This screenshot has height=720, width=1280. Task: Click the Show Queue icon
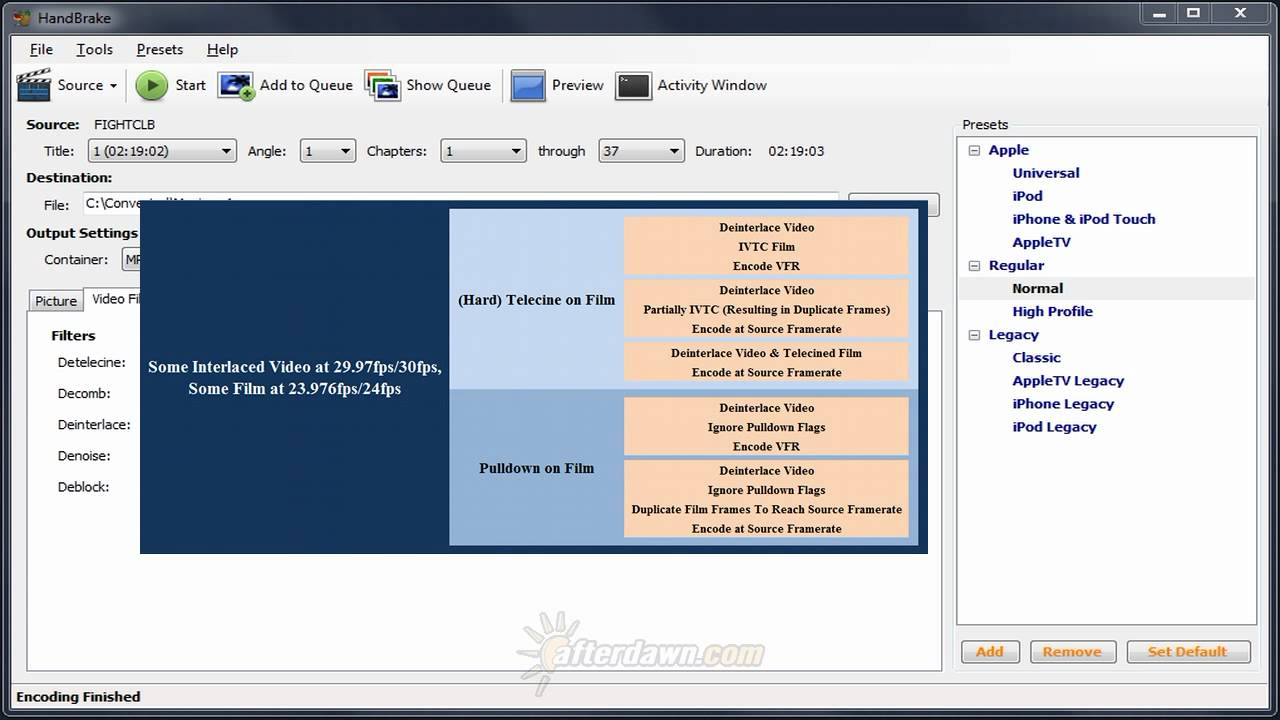coord(383,85)
